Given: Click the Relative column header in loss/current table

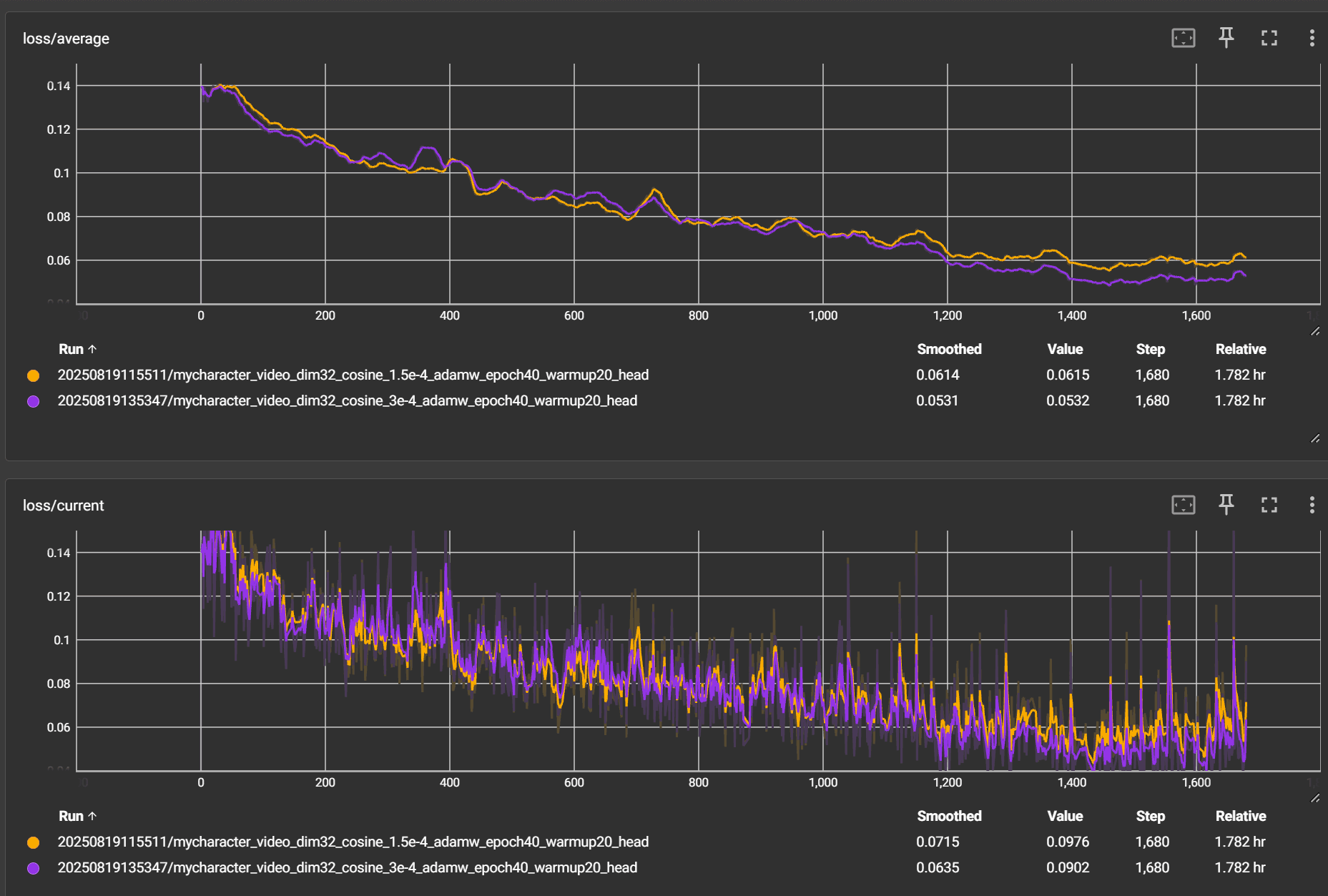Looking at the screenshot, I should tap(1240, 816).
